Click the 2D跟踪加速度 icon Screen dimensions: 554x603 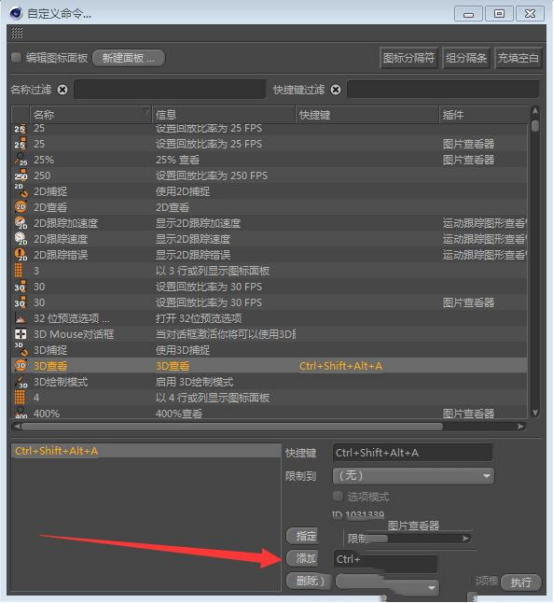coord(20,223)
